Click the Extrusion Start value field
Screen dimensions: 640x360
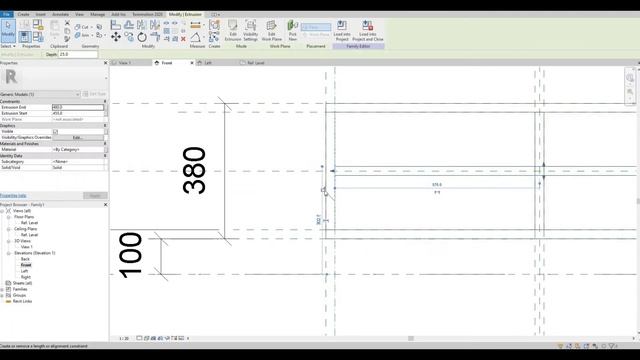click(x=78, y=113)
